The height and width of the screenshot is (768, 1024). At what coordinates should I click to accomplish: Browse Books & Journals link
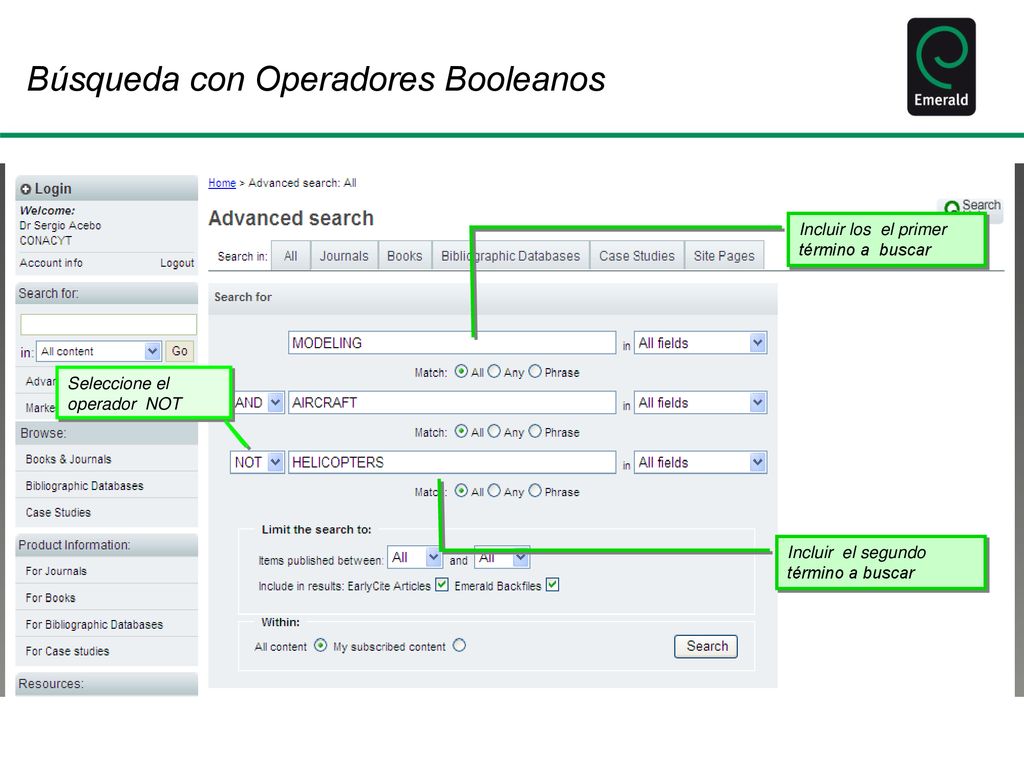[69, 459]
